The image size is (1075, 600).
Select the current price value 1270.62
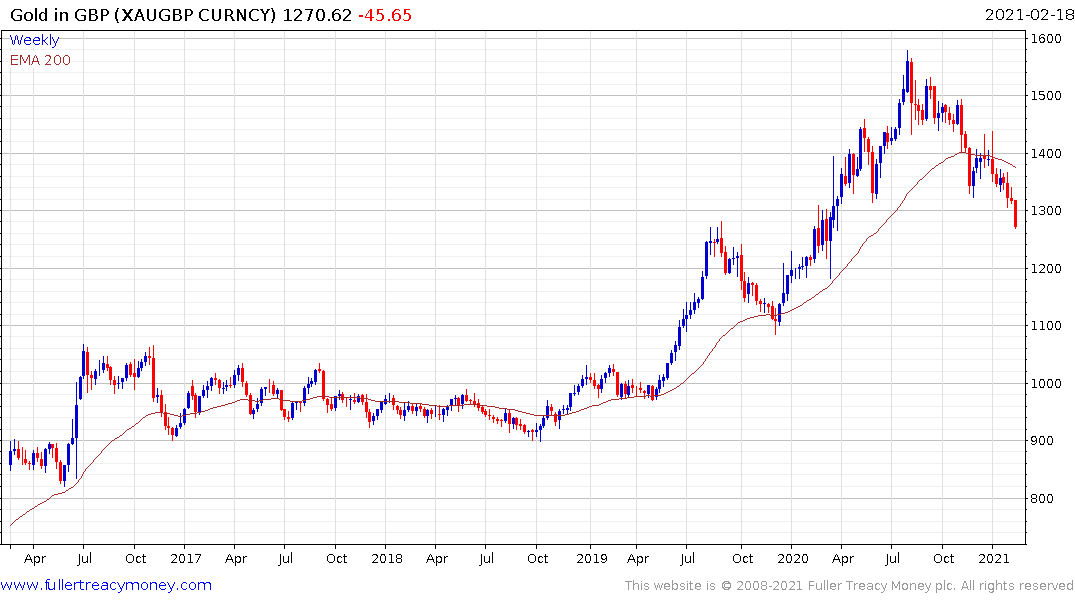click(317, 14)
